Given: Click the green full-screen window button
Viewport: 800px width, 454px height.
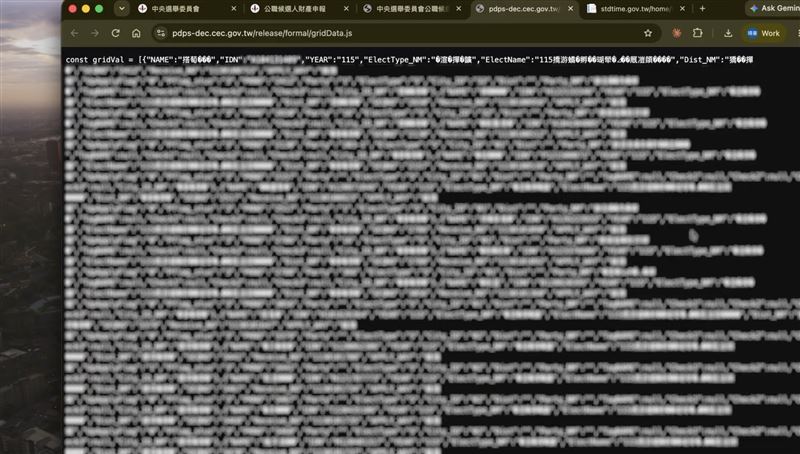Looking at the screenshot, I should pos(99,9).
